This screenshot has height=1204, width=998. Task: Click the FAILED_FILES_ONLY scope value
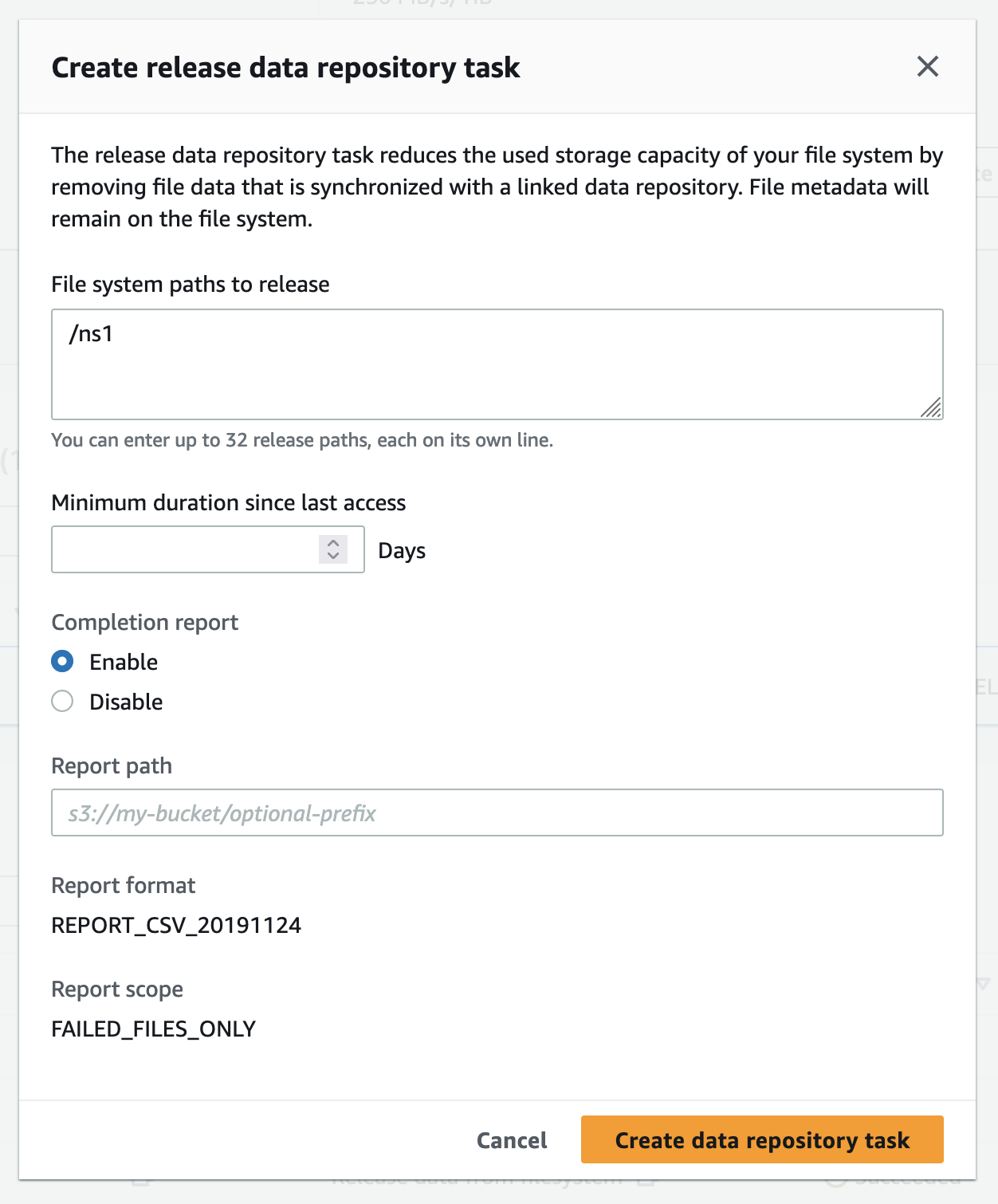coord(153,1029)
